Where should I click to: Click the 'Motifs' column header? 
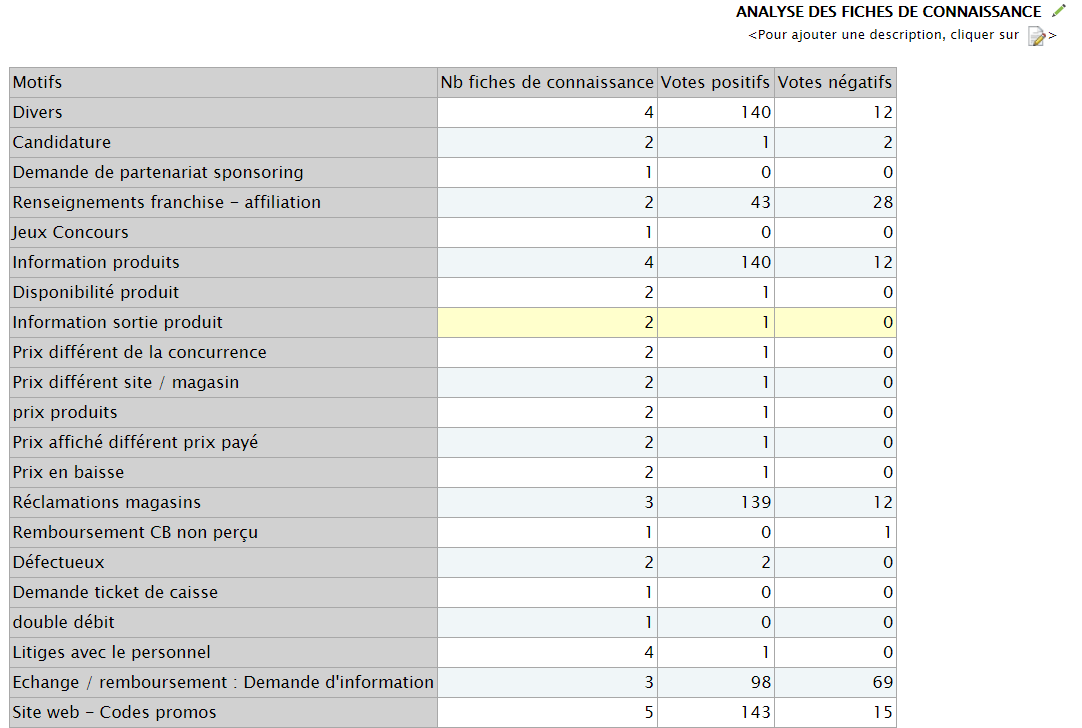pyautogui.click(x=37, y=82)
